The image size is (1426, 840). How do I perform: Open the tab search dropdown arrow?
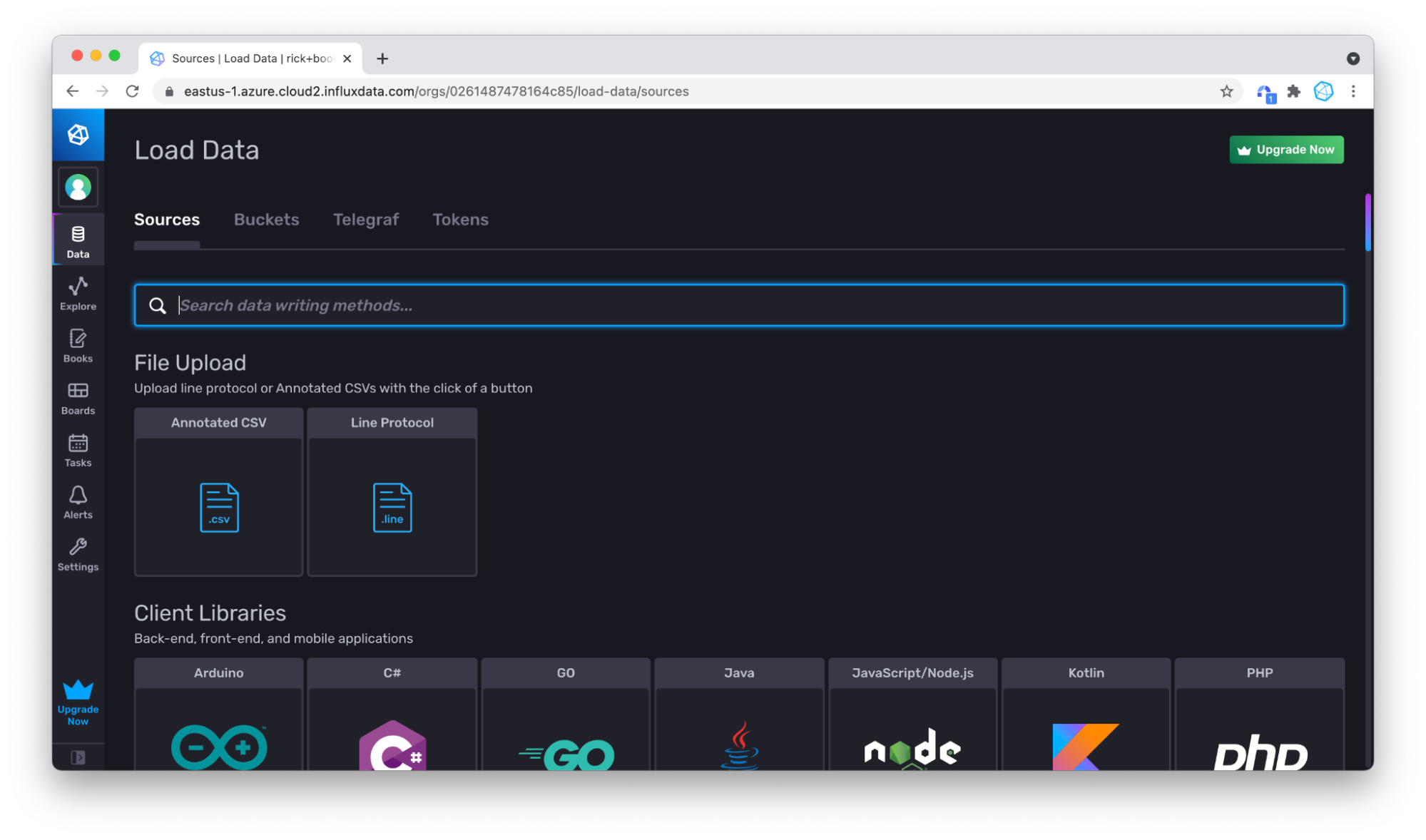(x=1353, y=58)
